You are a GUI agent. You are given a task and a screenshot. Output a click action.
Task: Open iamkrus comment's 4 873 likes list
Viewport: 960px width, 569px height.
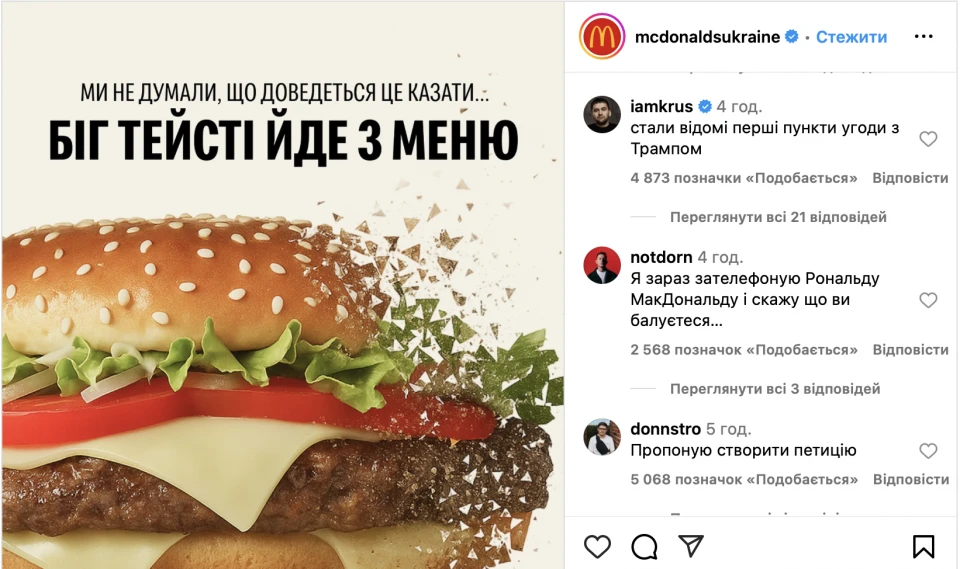[744, 178]
